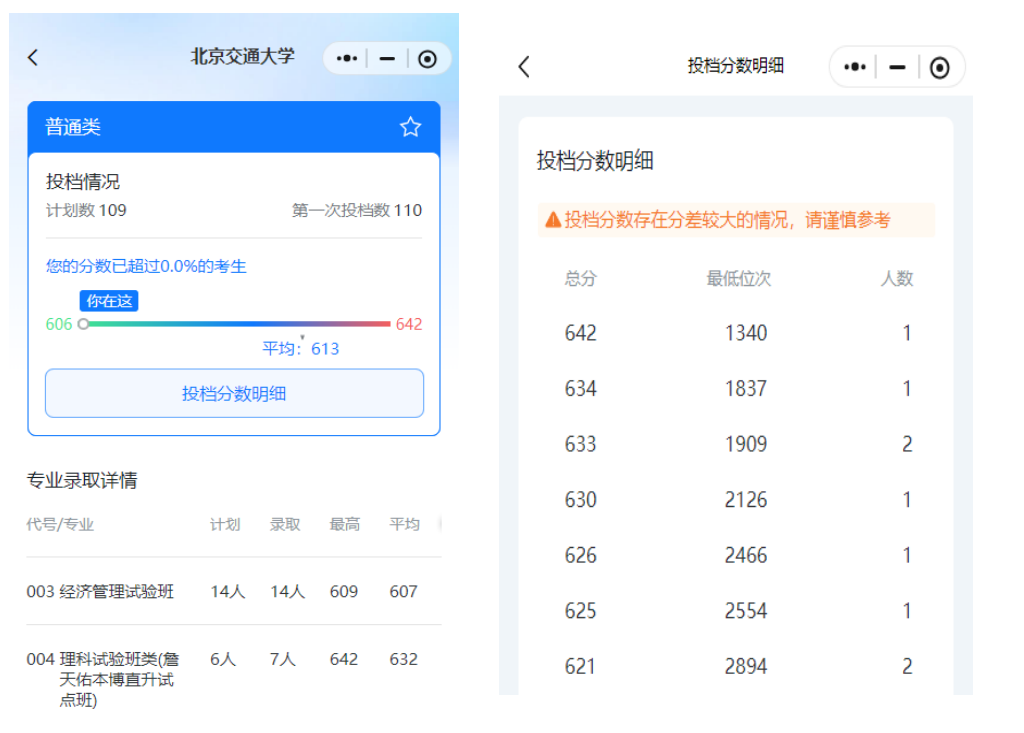This screenshot has height=733, width=1024.
Task: Click the score slider handle at 606
Action: 83,324
